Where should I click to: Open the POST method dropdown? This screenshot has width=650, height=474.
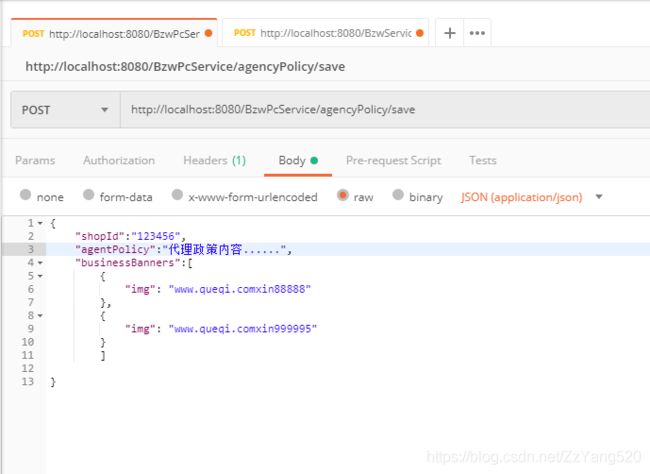(x=65, y=110)
